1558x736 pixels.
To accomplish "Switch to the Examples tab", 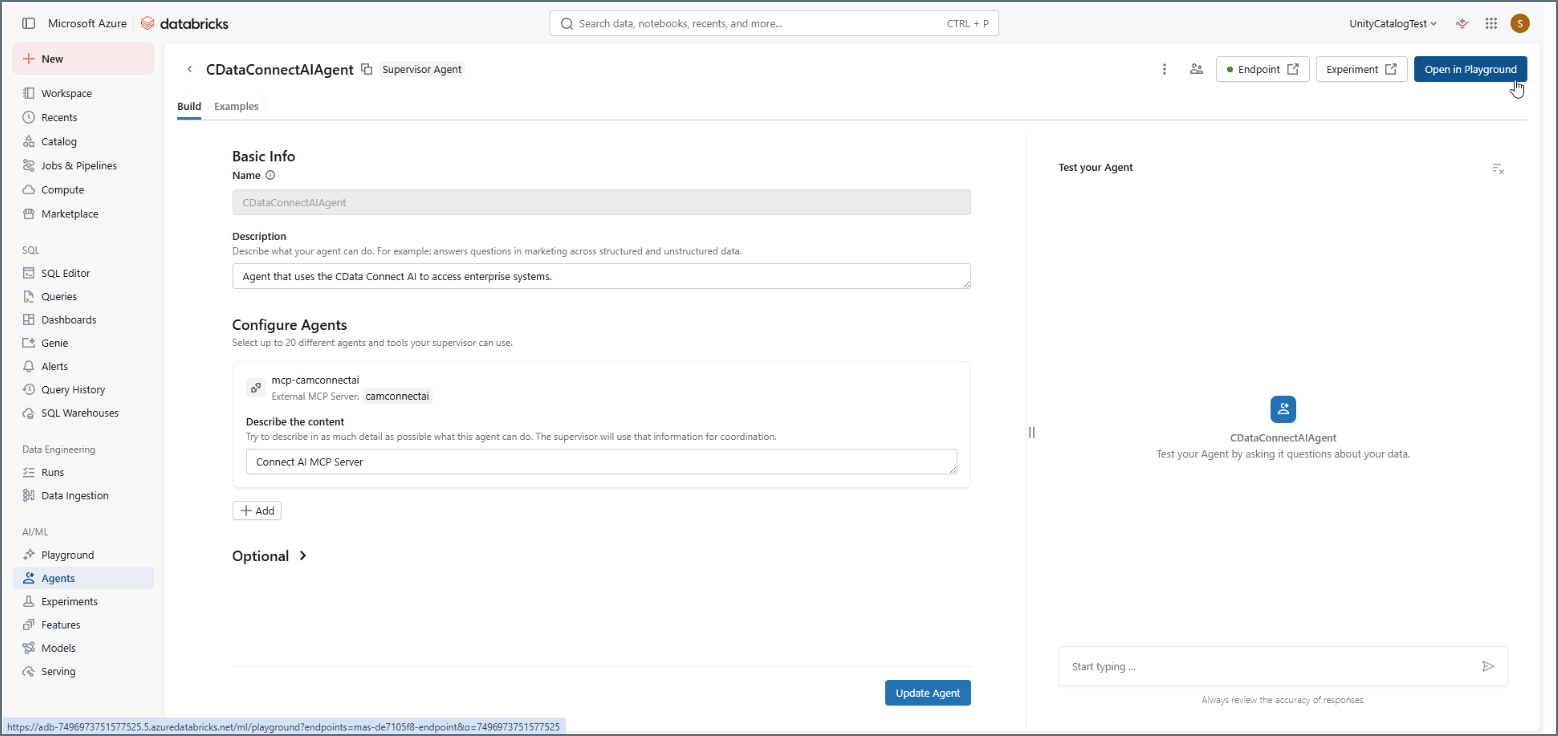I will tap(236, 106).
